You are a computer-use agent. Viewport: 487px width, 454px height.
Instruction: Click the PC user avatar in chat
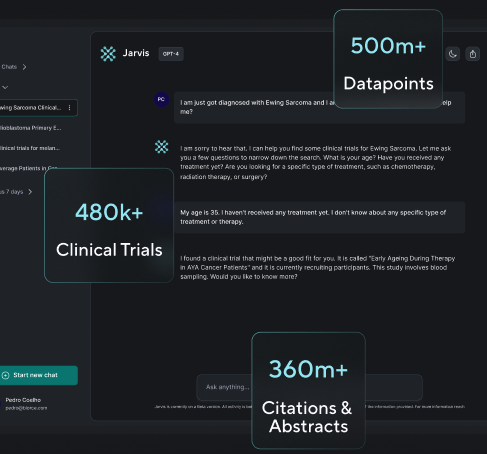(x=161, y=99)
